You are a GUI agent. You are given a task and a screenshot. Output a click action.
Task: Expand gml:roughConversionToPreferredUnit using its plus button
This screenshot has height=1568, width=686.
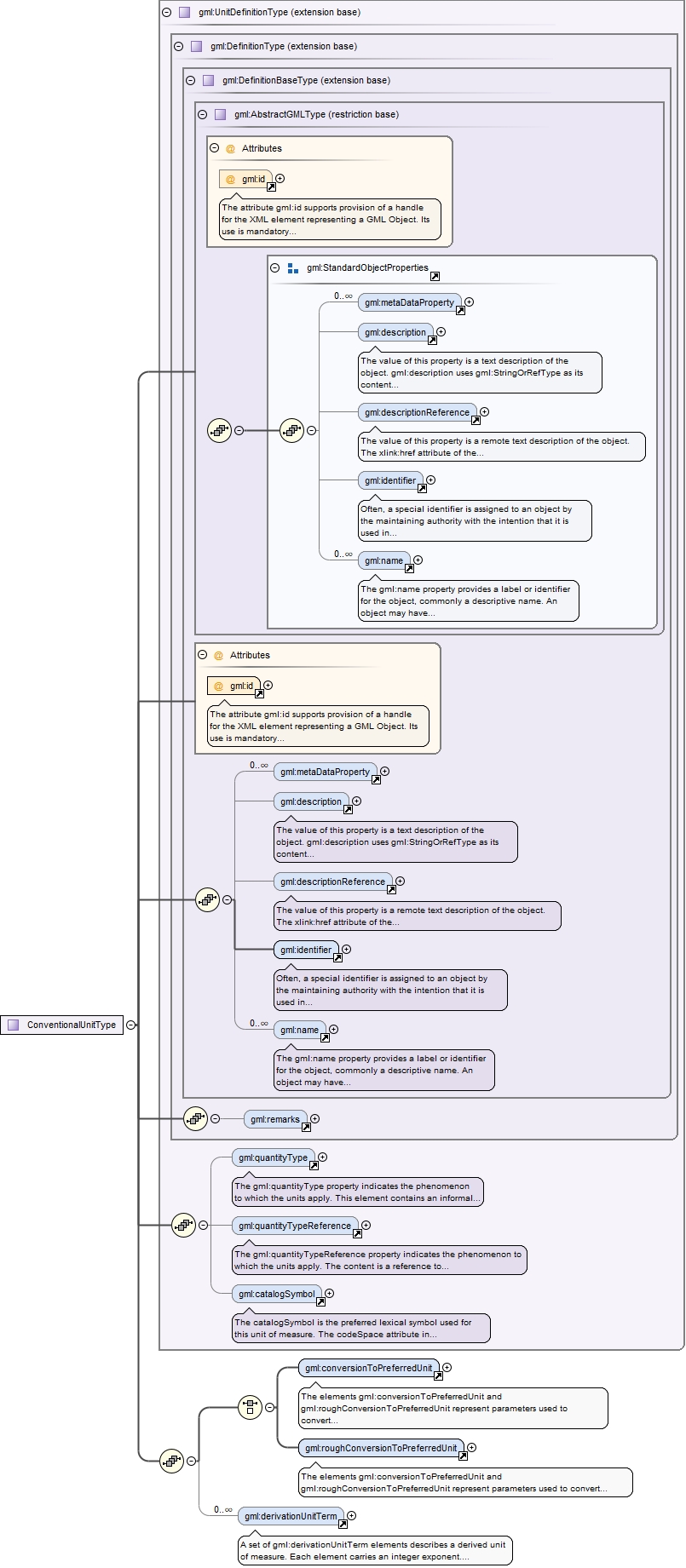(x=472, y=1447)
